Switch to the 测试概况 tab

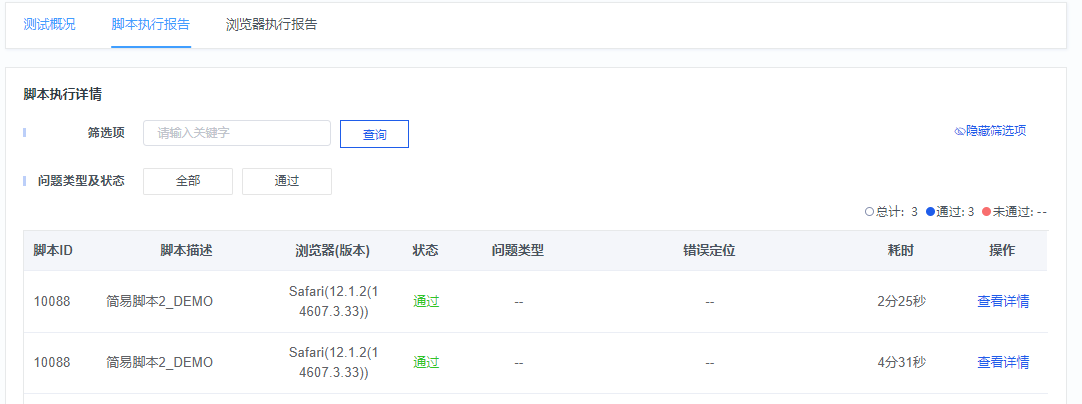[x=49, y=24]
